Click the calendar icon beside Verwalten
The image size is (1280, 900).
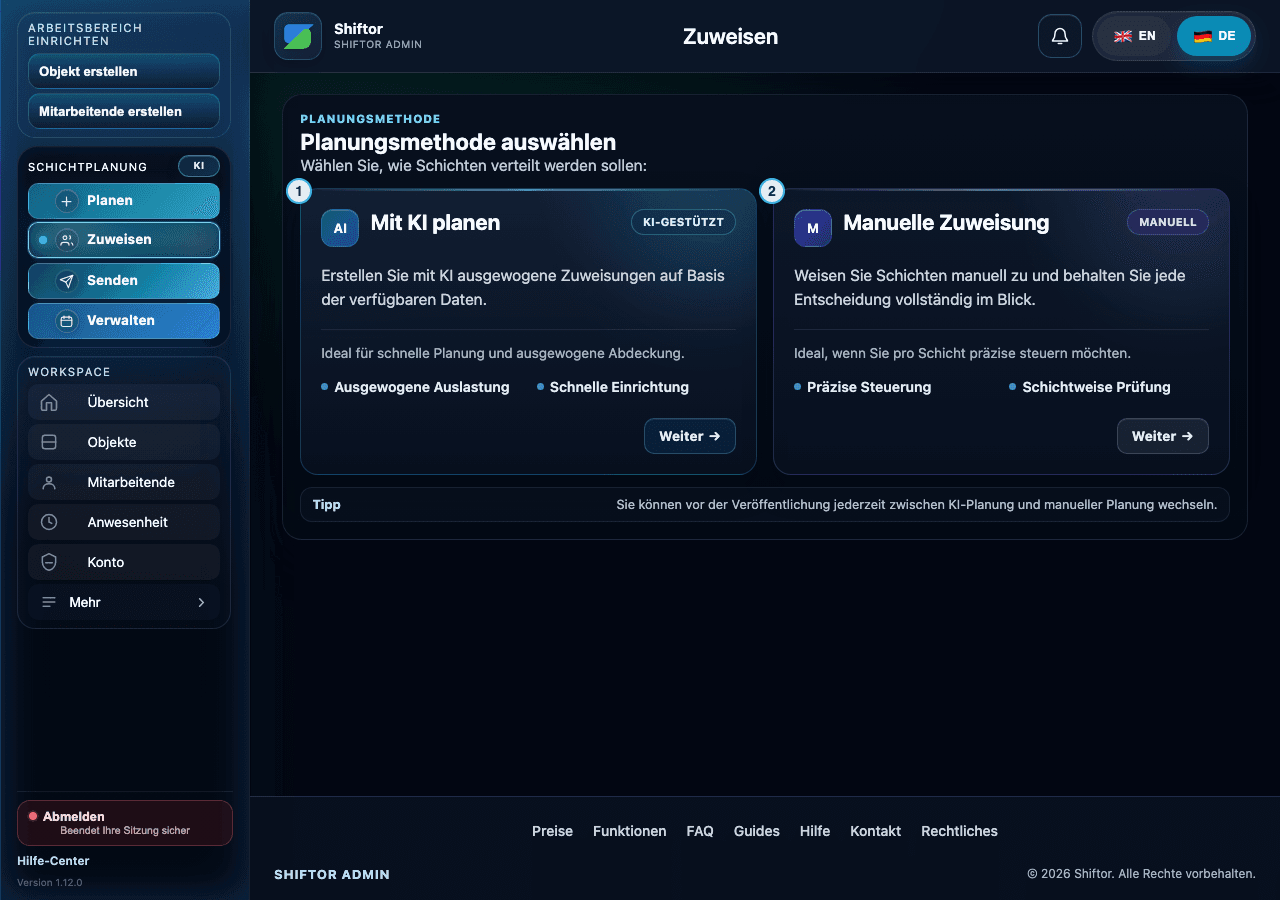coord(67,321)
